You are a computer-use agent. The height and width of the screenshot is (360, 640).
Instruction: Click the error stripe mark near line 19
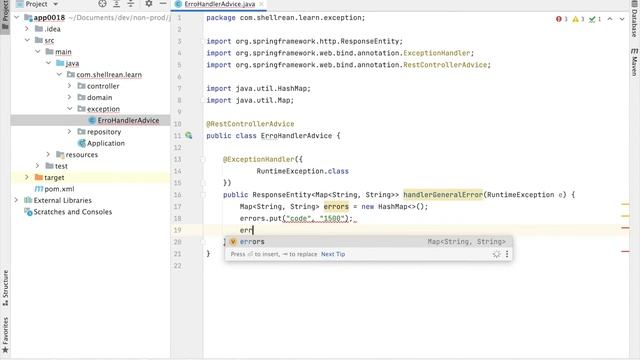(625, 228)
